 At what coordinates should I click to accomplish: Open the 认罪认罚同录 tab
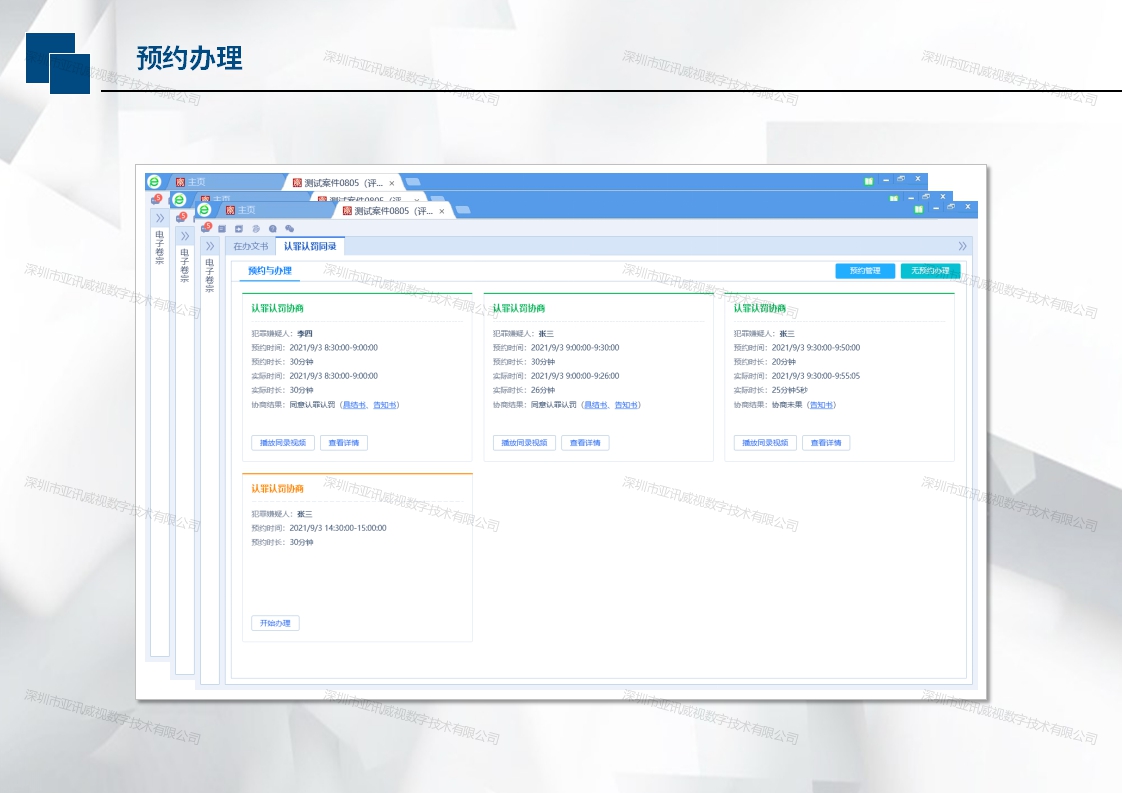[x=310, y=246]
